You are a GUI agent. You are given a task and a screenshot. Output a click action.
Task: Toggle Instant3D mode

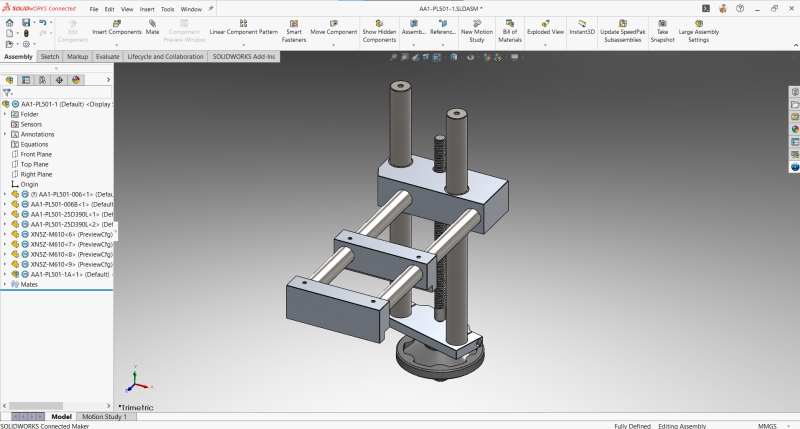click(x=582, y=24)
